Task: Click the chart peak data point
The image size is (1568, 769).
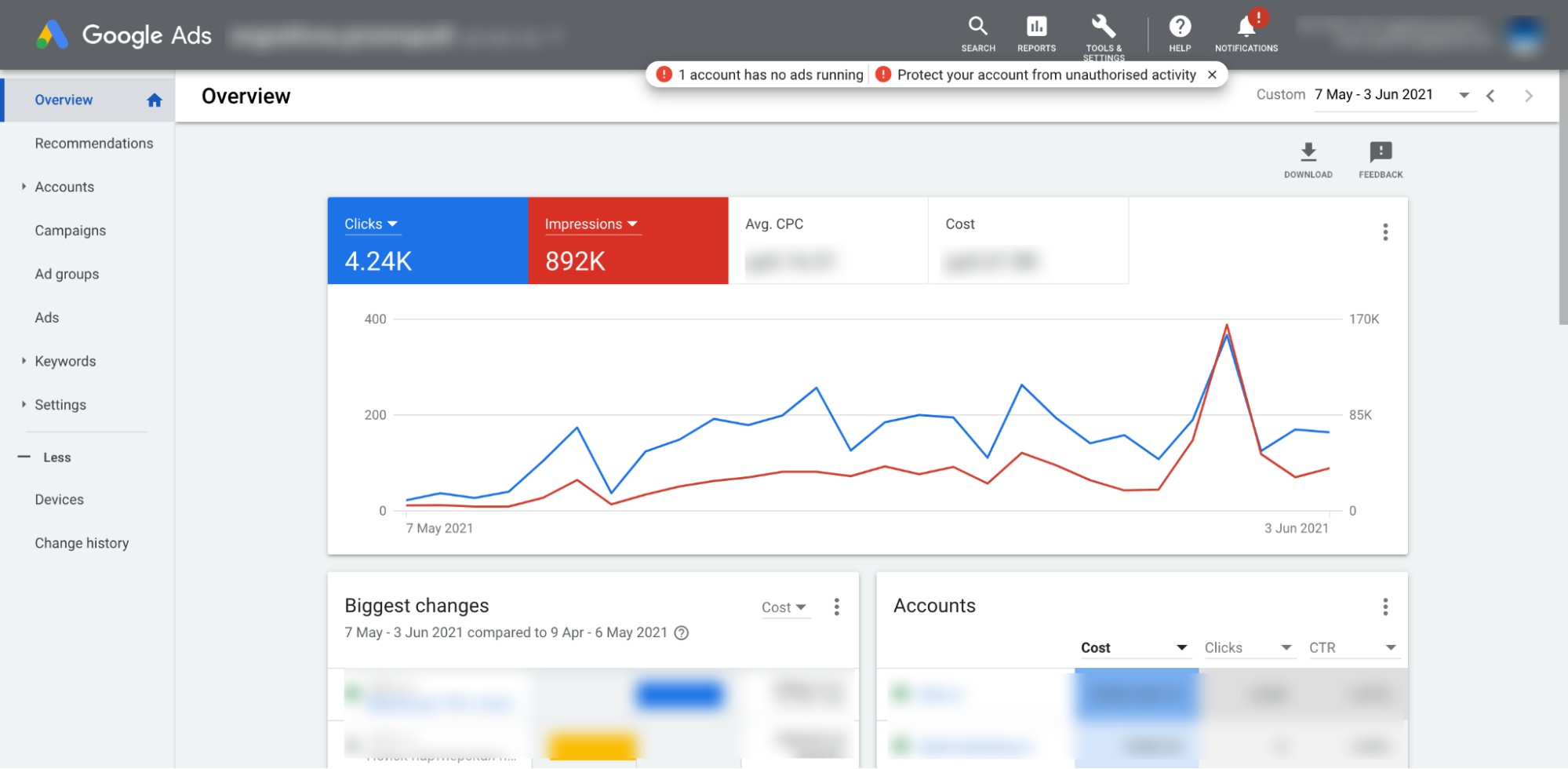Action: (1227, 325)
